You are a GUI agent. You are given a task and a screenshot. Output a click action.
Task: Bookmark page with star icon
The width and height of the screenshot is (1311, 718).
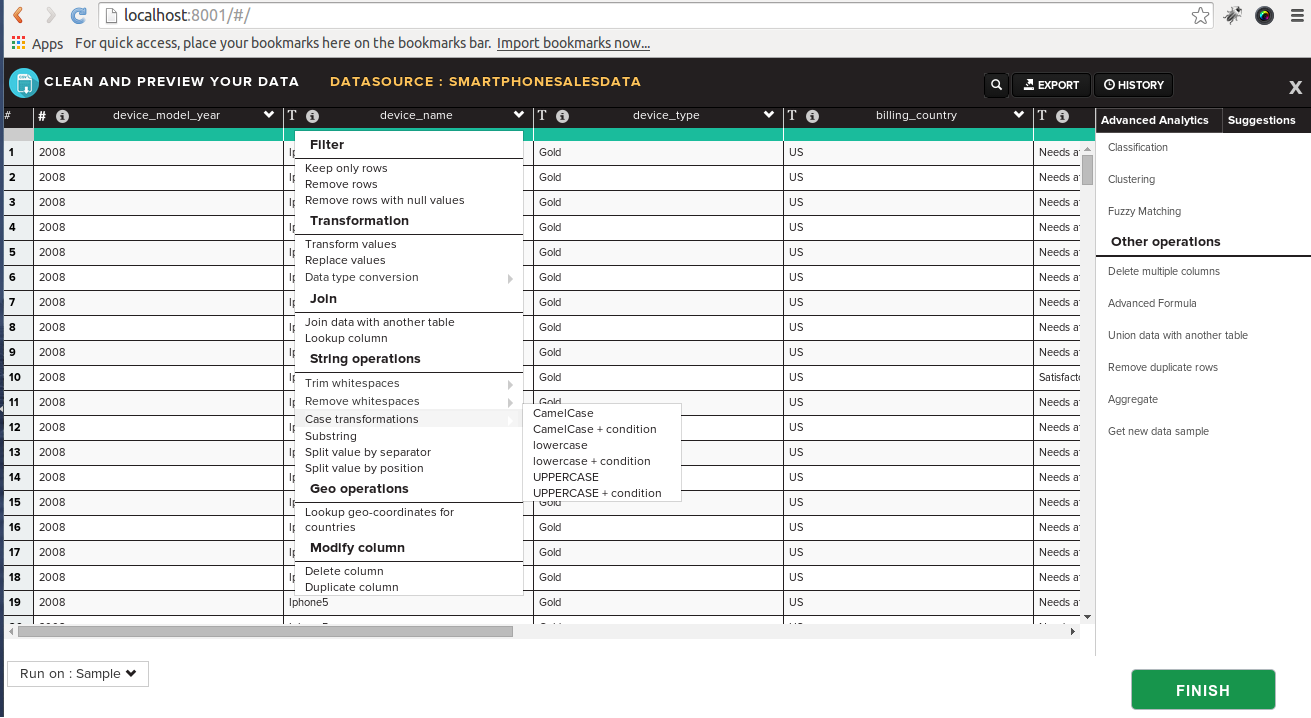(1200, 15)
